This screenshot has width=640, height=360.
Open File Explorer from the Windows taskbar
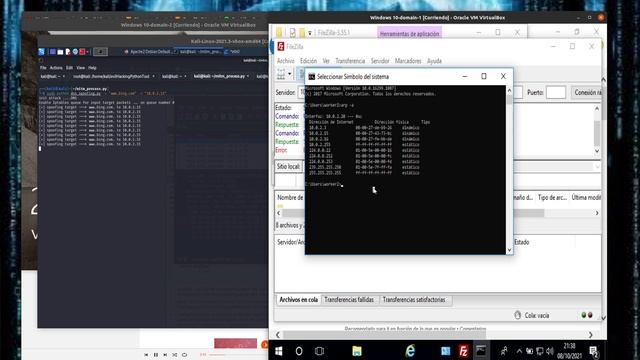(357, 351)
